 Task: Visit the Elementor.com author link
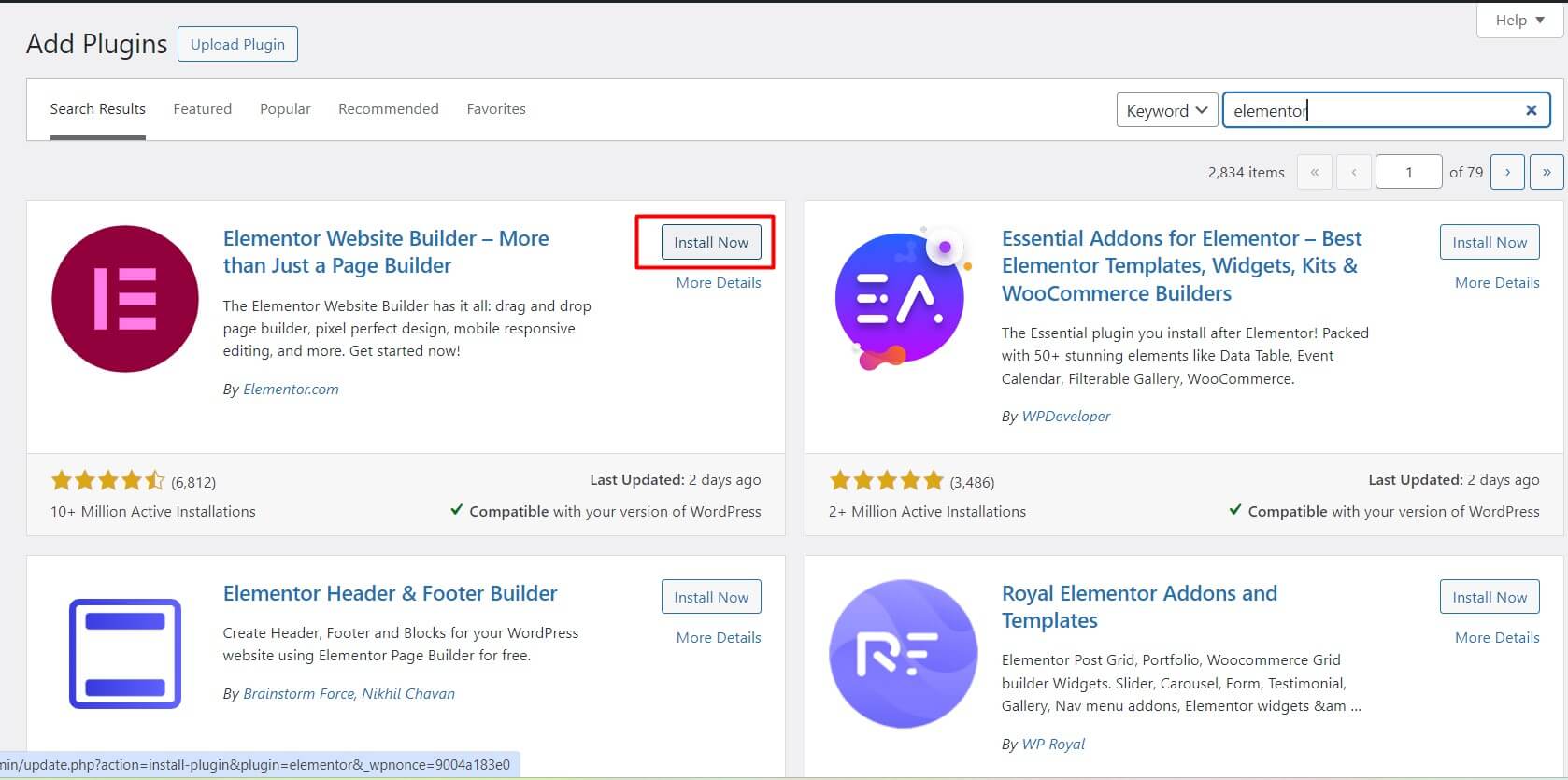pos(291,389)
